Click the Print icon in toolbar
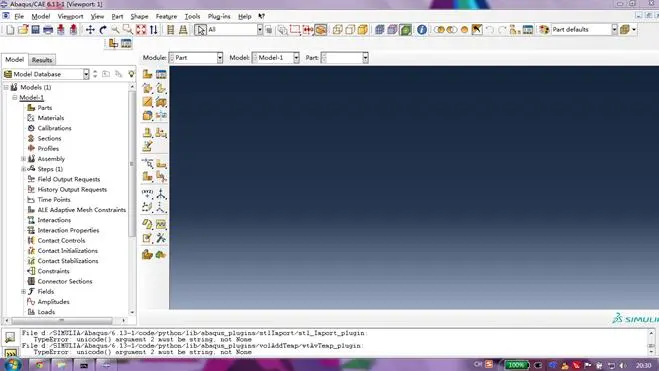 (48, 30)
